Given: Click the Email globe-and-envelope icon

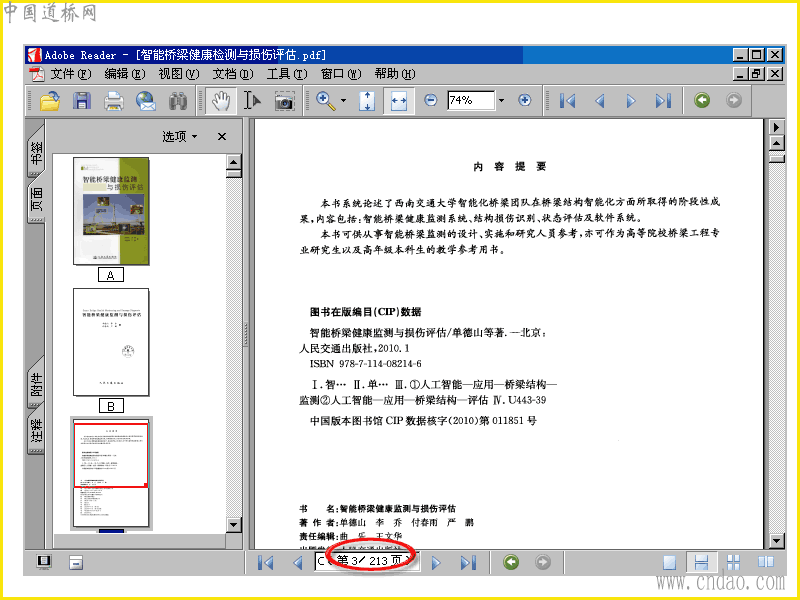Looking at the screenshot, I should pos(146,101).
